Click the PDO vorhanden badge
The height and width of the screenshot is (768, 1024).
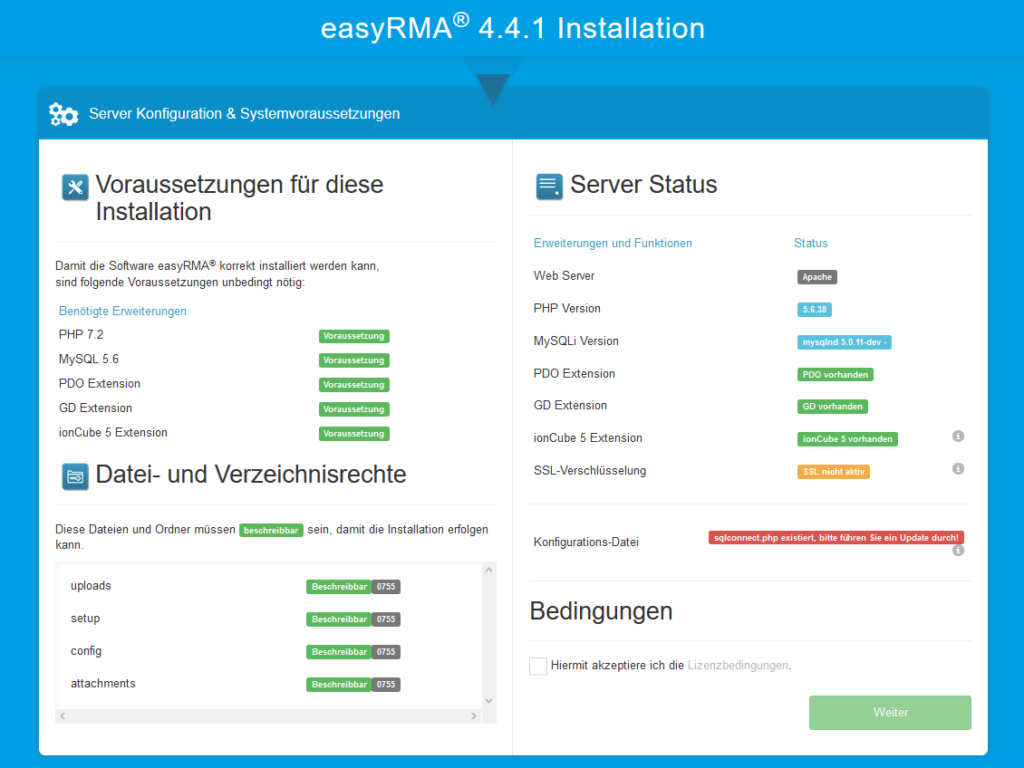835,375
